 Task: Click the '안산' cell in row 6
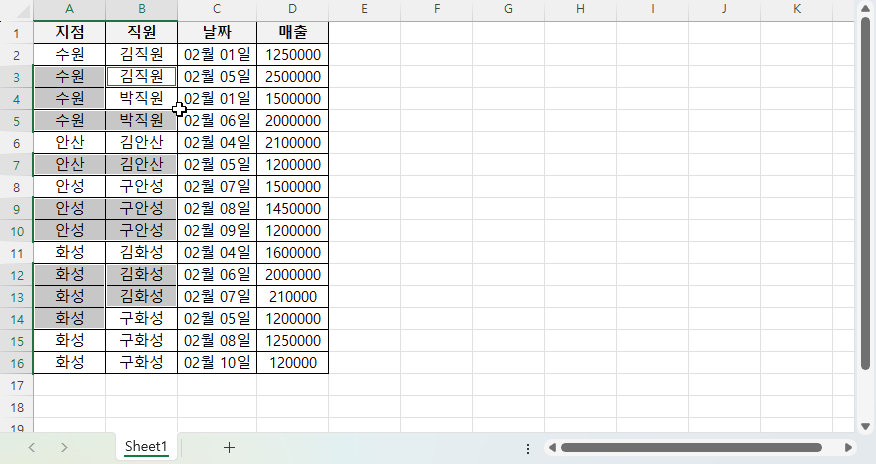(69, 142)
